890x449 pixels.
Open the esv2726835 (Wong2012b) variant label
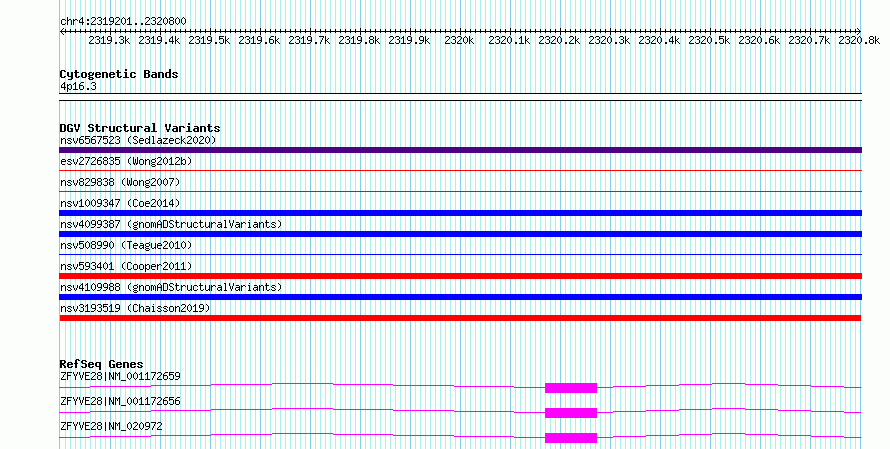click(126, 161)
